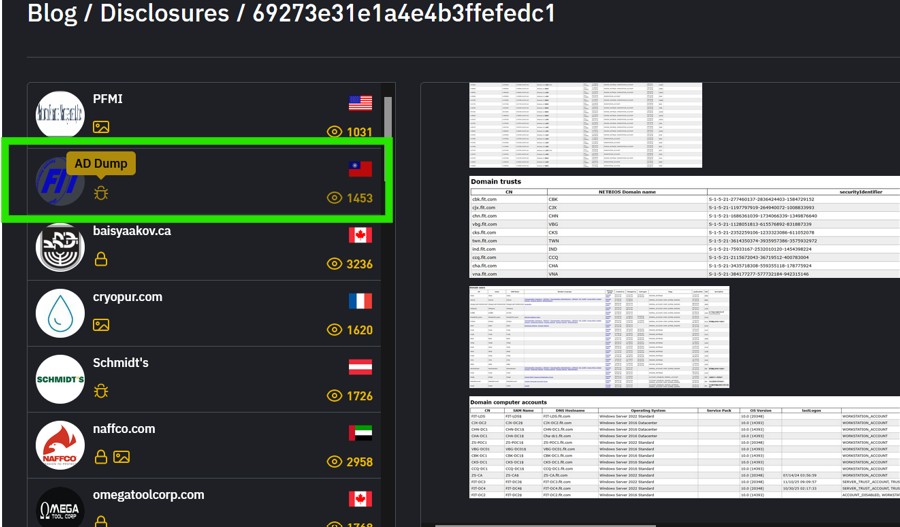
Task: Click the eye icon beside 3236 views
Action: click(x=335, y=264)
